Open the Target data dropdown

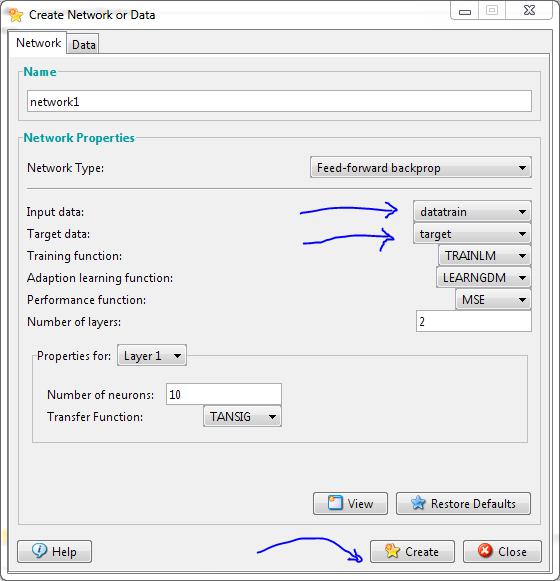pos(472,234)
